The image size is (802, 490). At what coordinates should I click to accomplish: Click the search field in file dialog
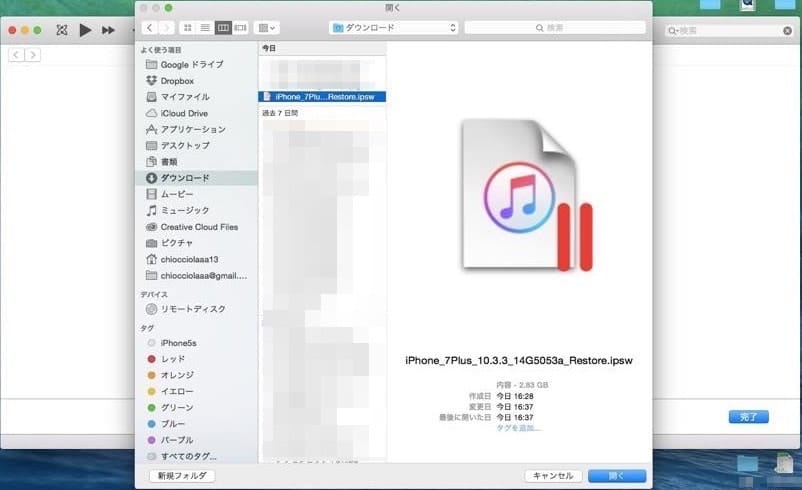[x=555, y=28]
